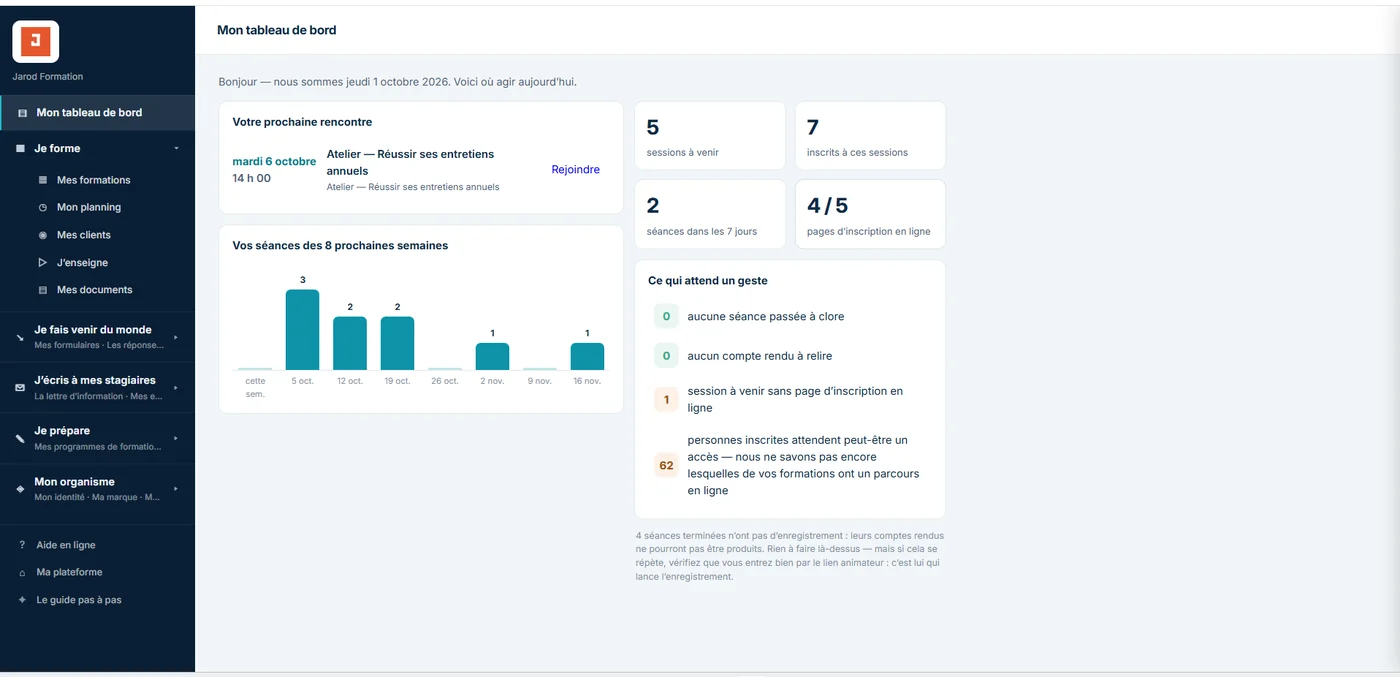Click the chart bar for 2 nov.
This screenshot has height=677, width=1400.
492,357
